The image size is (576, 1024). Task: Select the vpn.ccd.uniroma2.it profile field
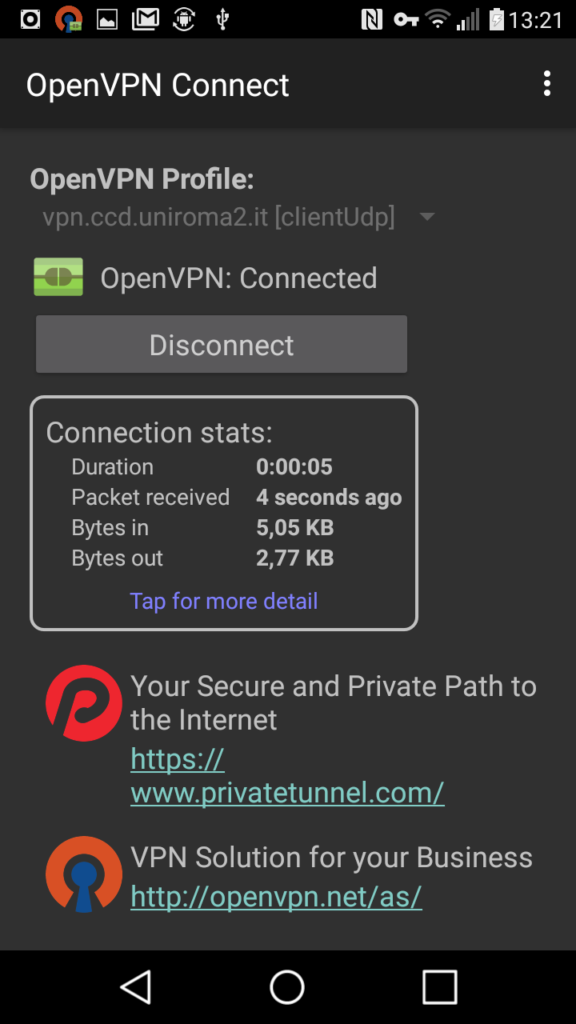(x=239, y=217)
